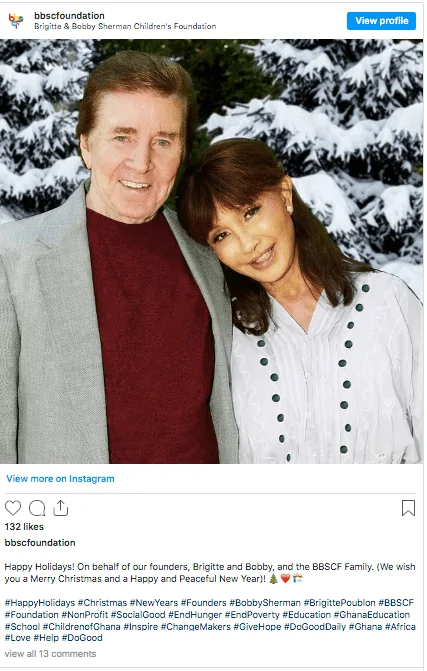Open the #DoGood hashtag at end
Image resolution: width=427 pixels, height=671 pixels.
point(82,638)
